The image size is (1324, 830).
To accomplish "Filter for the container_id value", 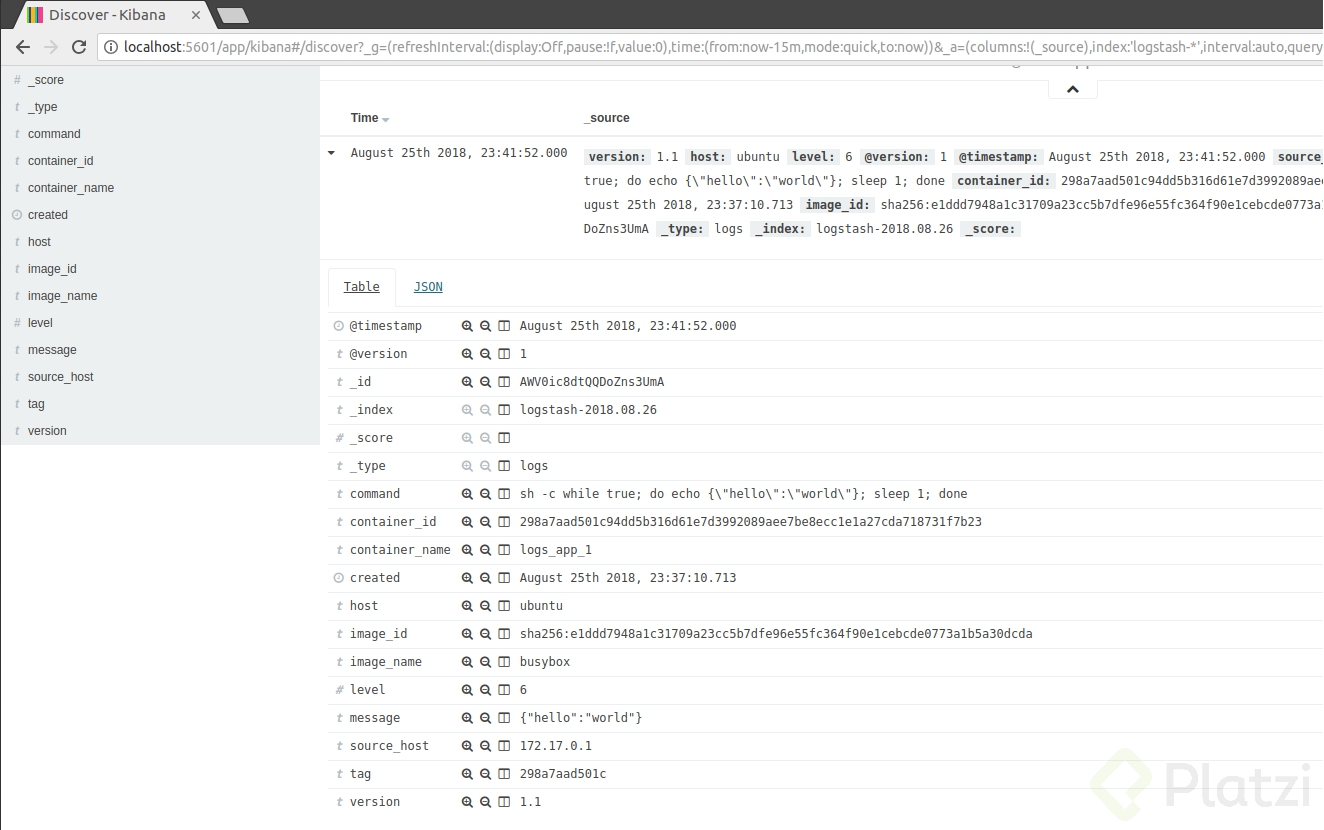I will (467, 522).
